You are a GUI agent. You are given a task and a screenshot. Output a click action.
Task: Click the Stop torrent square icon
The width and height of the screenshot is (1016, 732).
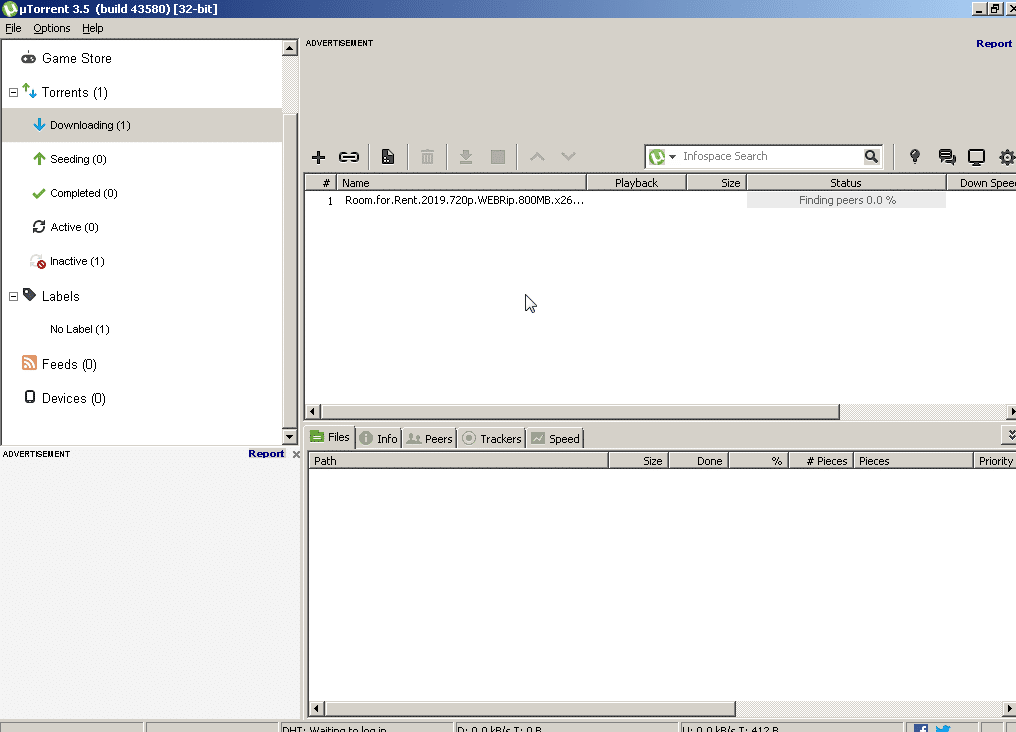pyautogui.click(x=498, y=157)
